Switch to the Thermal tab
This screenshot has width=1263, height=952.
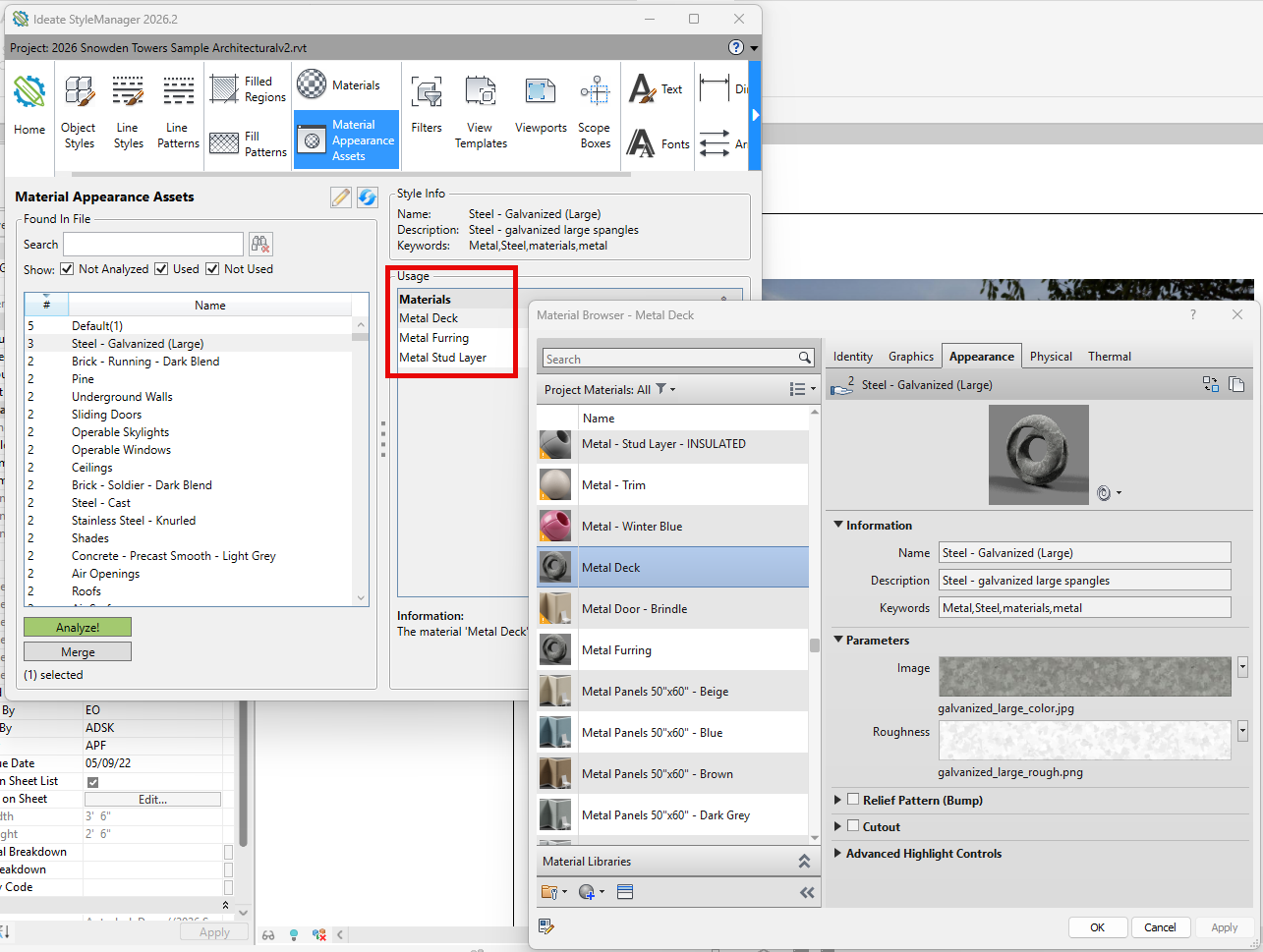click(1110, 357)
